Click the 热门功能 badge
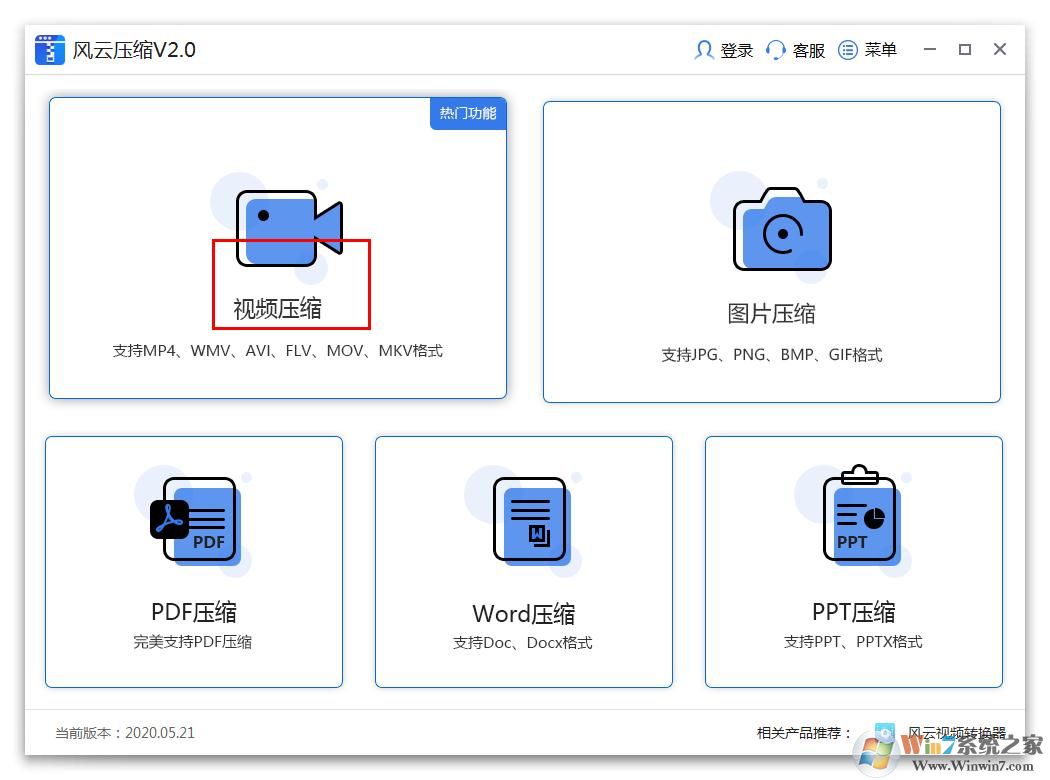 point(467,114)
